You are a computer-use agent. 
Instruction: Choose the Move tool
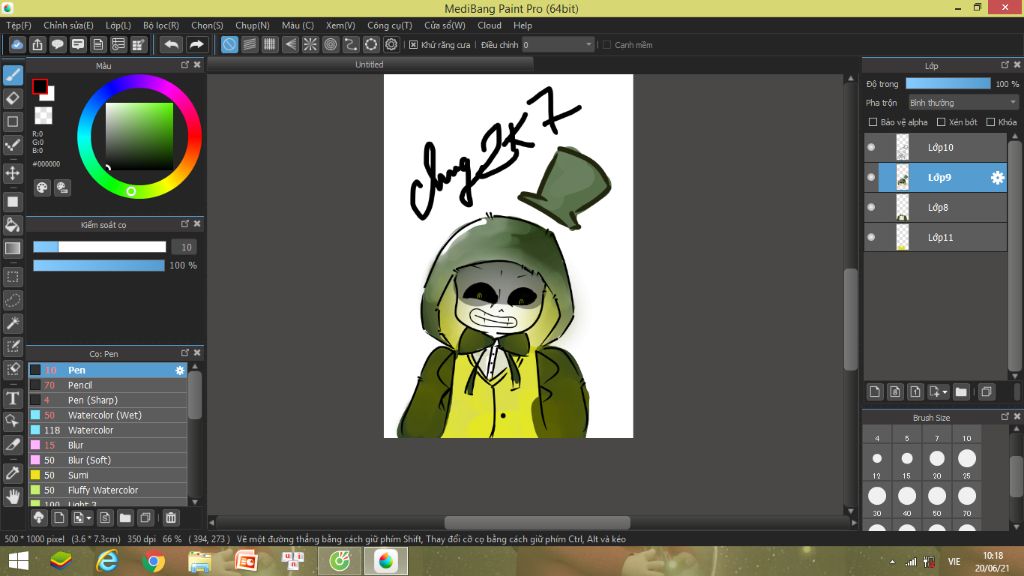pyautogui.click(x=12, y=173)
